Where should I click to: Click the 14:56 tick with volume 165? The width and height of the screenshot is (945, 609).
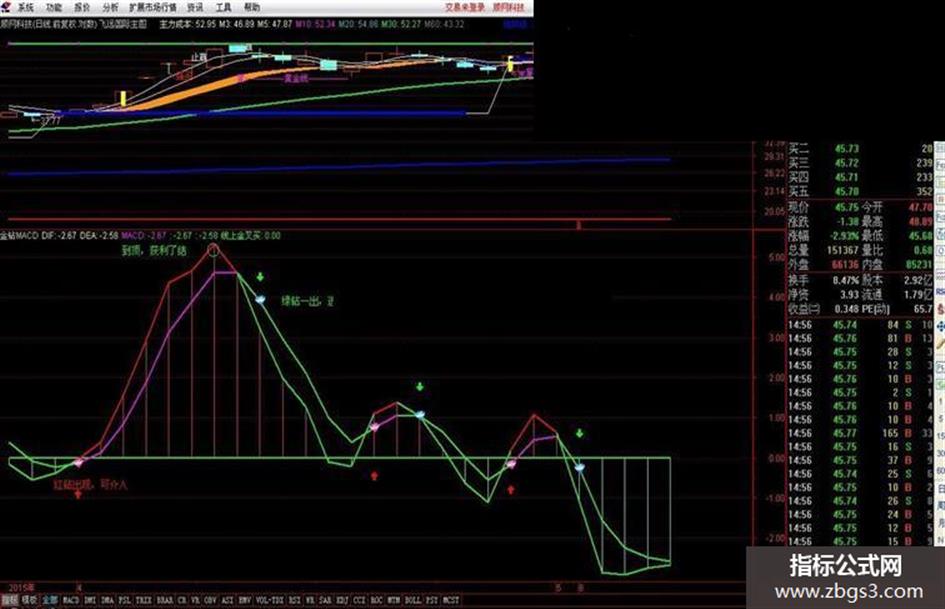click(860, 433)
